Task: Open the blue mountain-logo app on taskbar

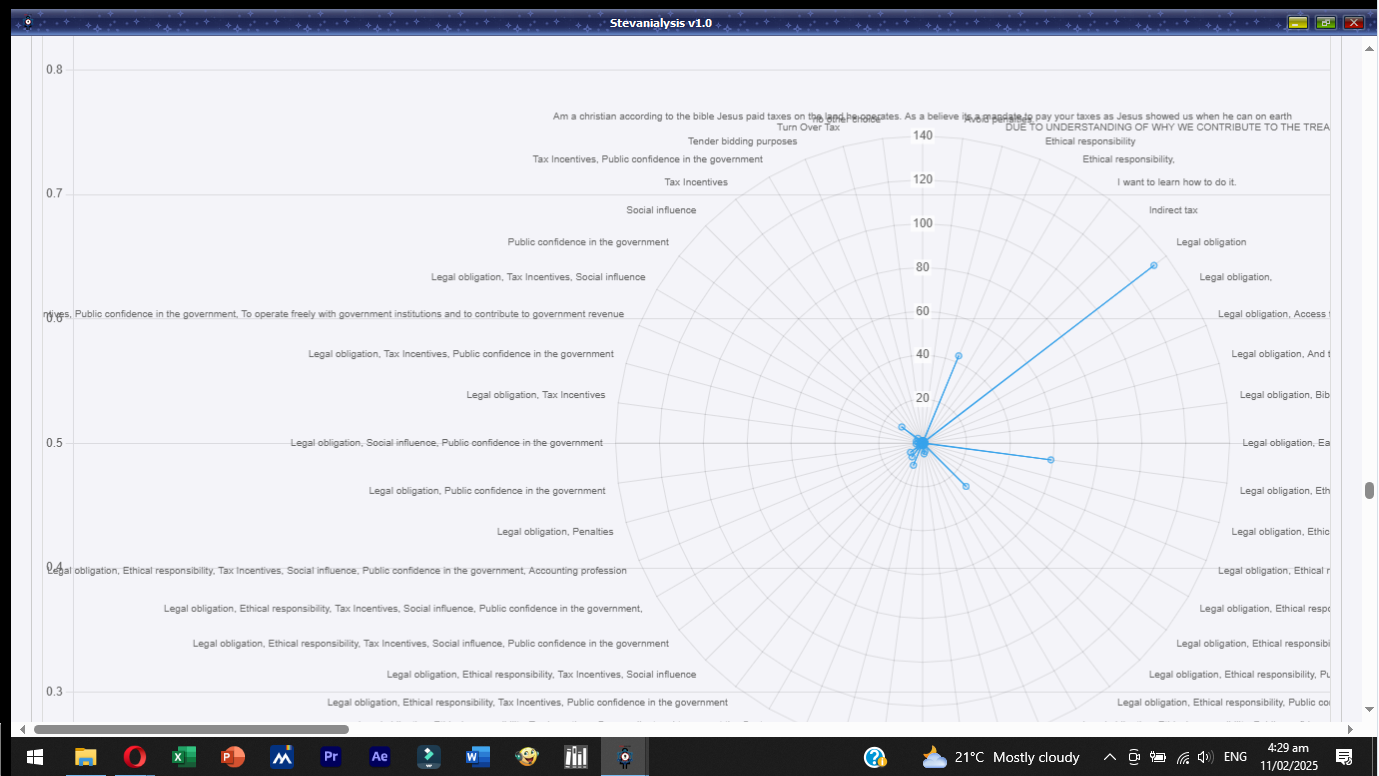Action: [x=282, y=757]
